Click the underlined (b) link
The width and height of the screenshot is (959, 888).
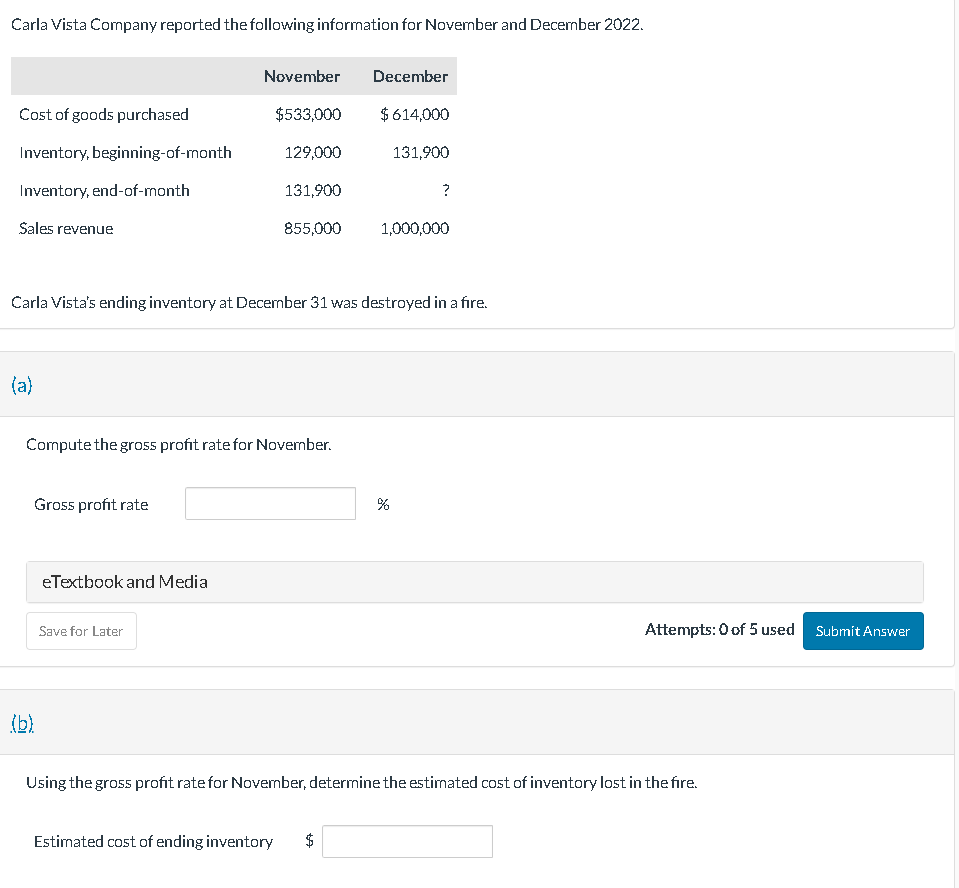coord(22,721)
